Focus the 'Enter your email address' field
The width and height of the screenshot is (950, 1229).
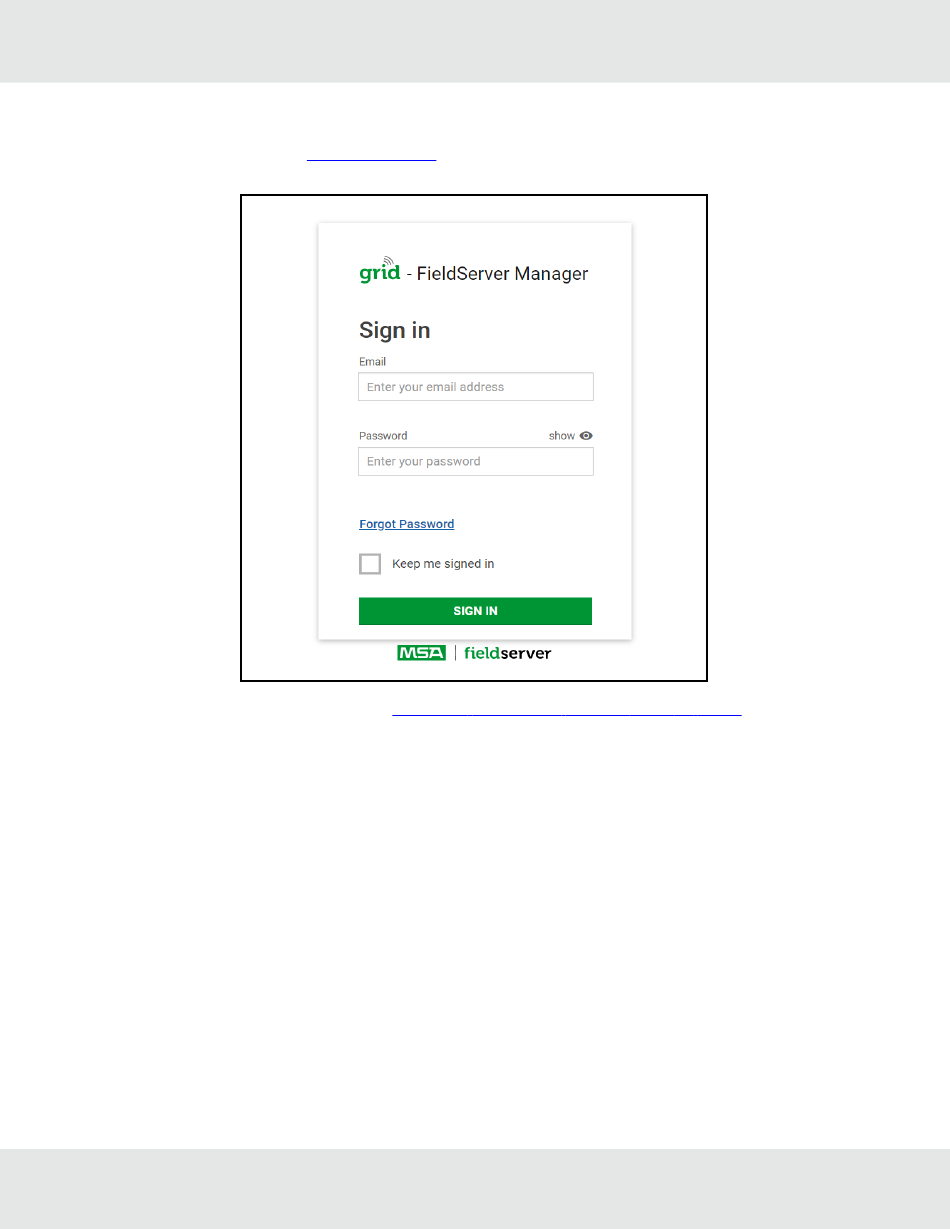(x=476, y=387)
